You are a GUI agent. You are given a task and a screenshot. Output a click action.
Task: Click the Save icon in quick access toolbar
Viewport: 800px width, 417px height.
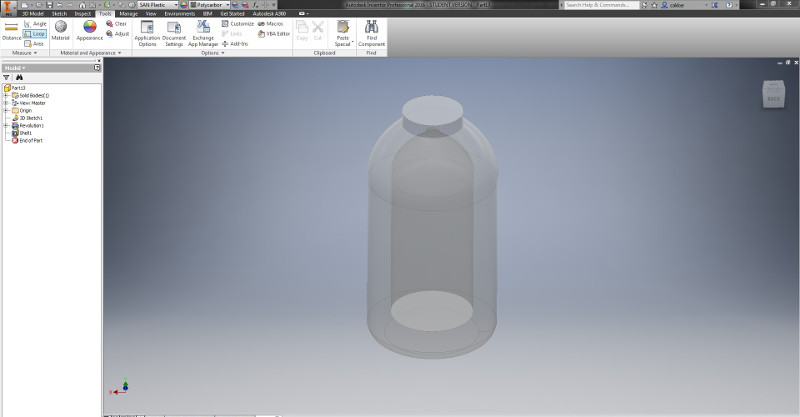coord(49,5)
